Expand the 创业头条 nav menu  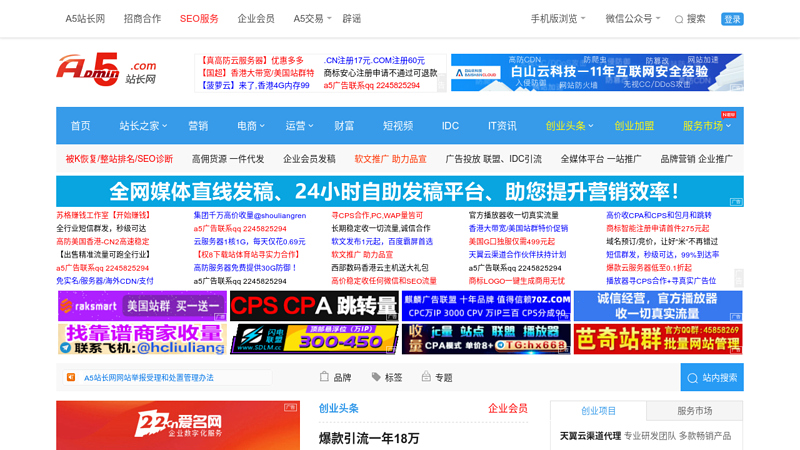point(569,126)
